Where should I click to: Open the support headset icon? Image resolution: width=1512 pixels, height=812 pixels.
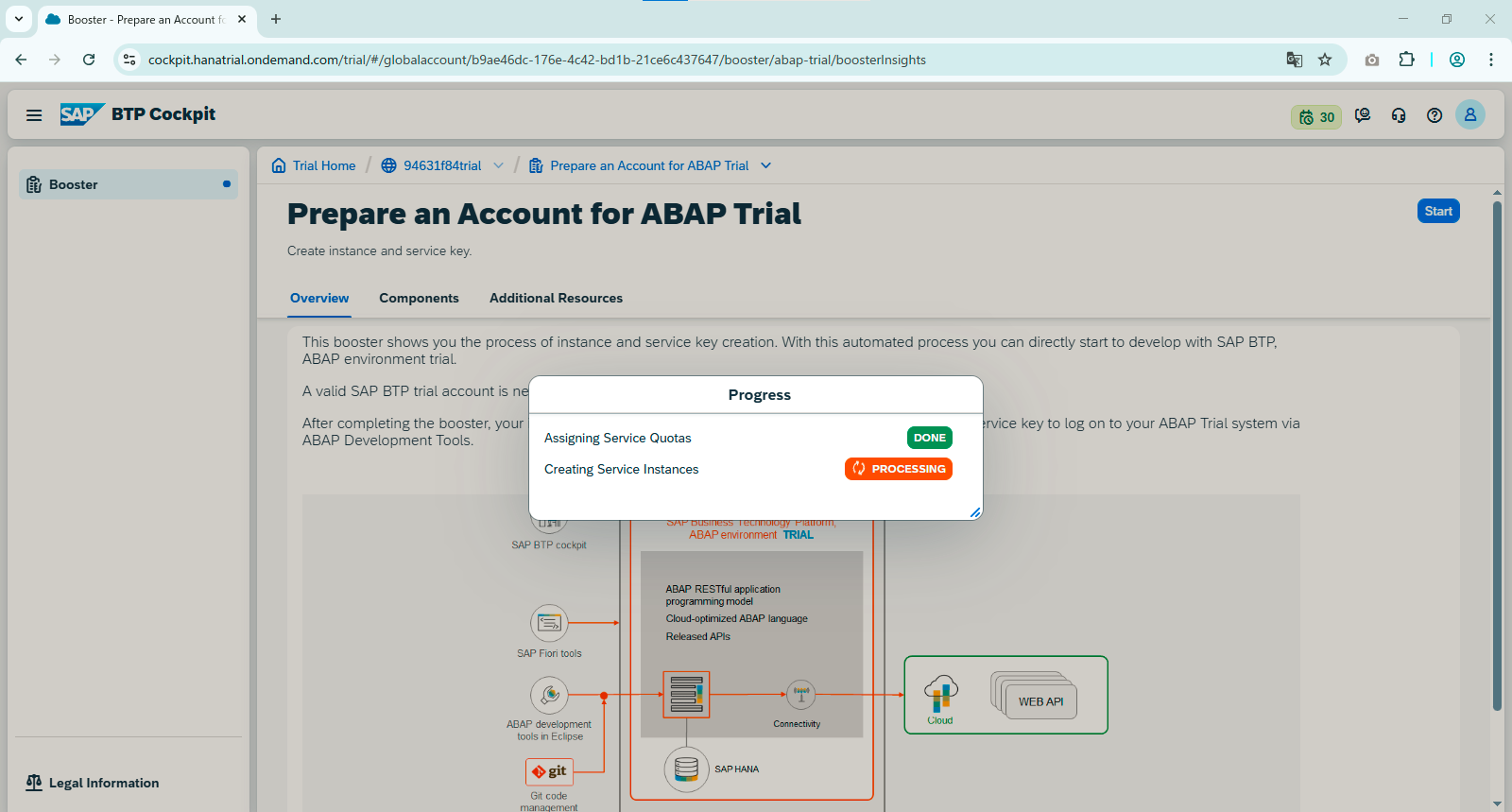(1399, 115)
